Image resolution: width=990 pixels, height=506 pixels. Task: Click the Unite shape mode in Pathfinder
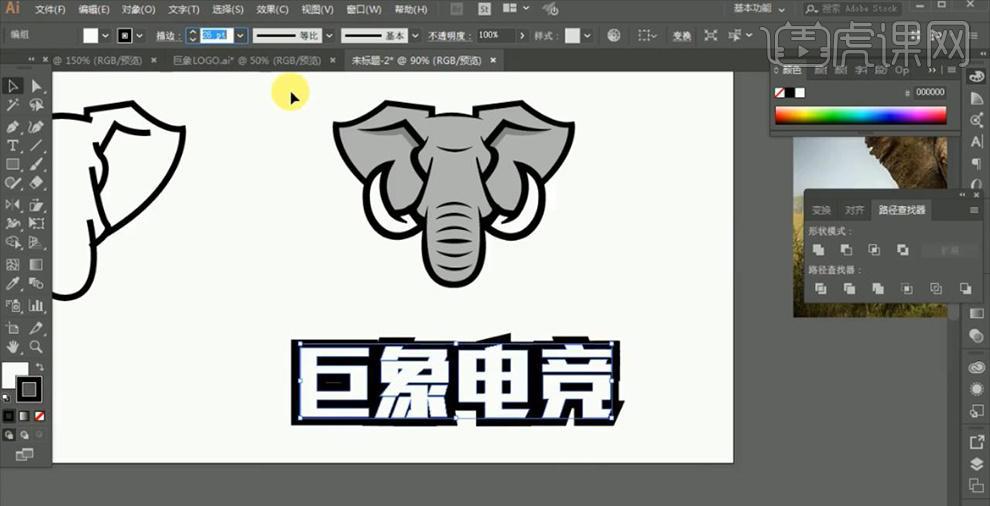(x=818, y=250)
